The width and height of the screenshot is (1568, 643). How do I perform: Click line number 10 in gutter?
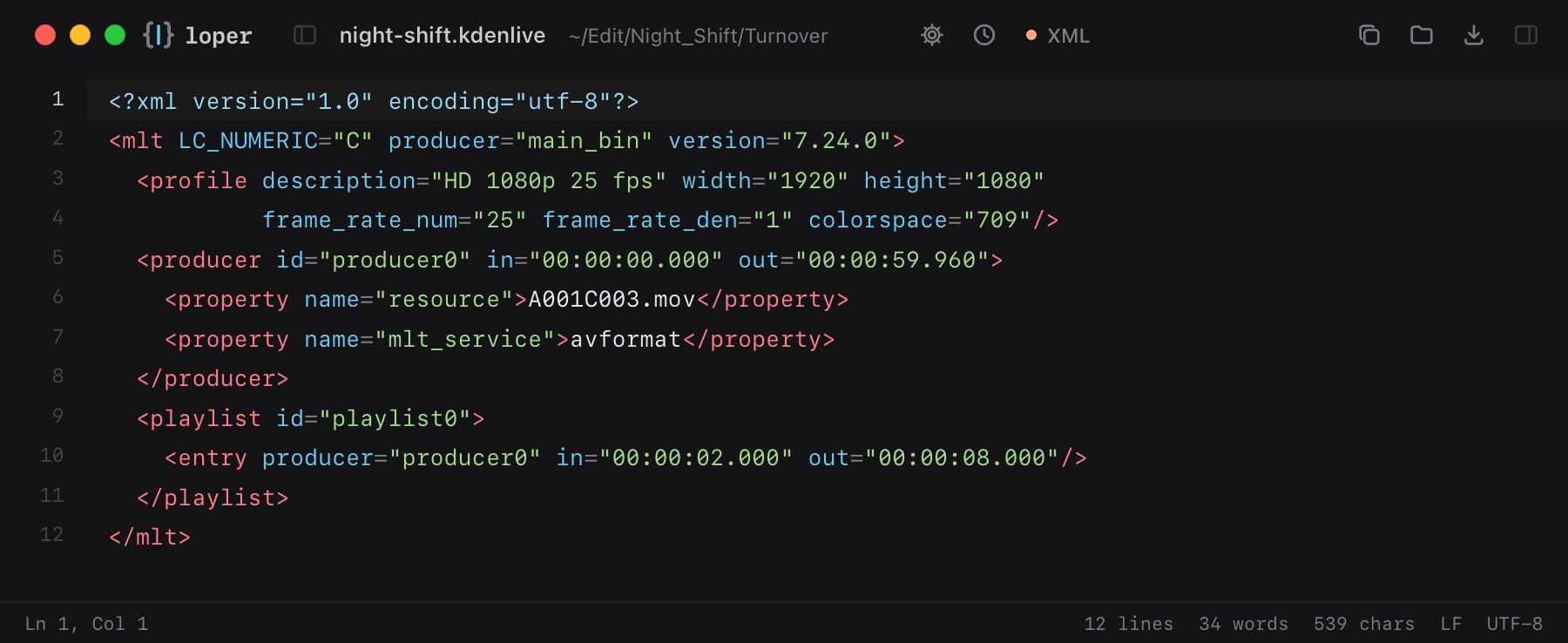(51, 456)
